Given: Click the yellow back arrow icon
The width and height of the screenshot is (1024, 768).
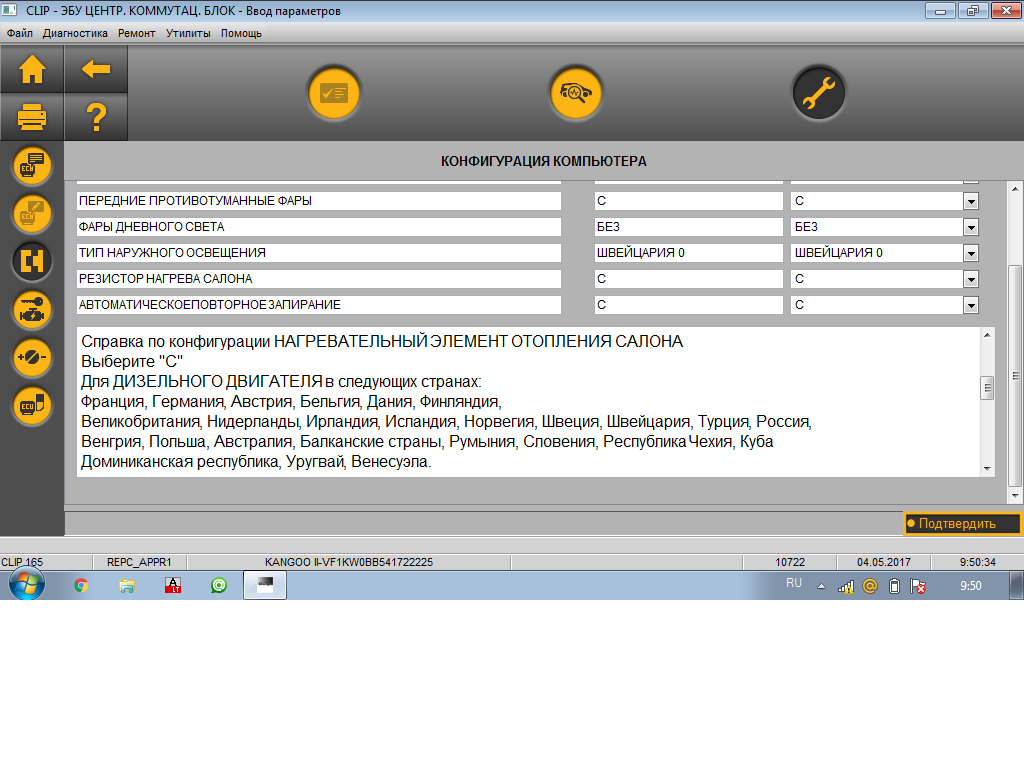Looking at the screenshot, I should coord(96,69).
